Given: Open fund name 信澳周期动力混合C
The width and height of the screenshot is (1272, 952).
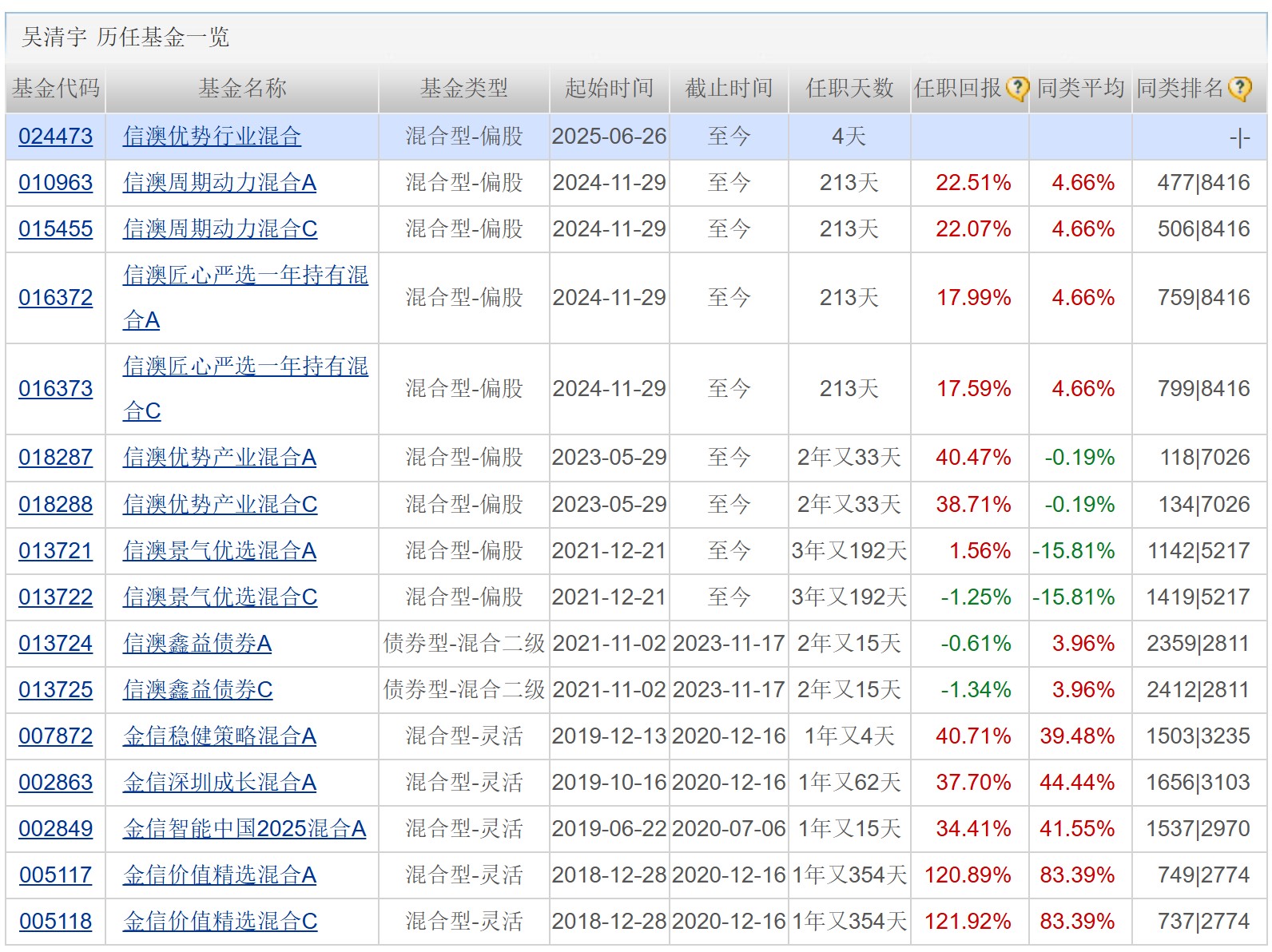Looking at the screenshot, I should (x=220, y=229).
